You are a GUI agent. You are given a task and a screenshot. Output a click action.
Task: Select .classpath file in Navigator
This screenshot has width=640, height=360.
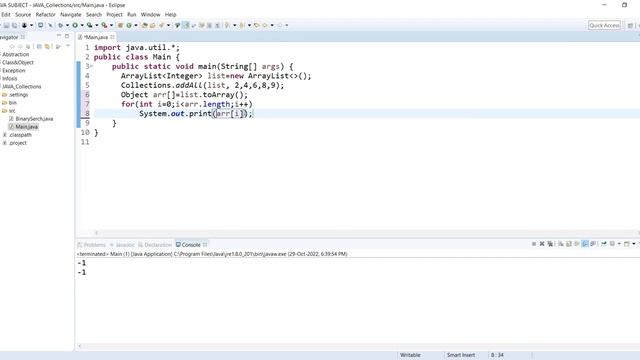pos(20,135)
